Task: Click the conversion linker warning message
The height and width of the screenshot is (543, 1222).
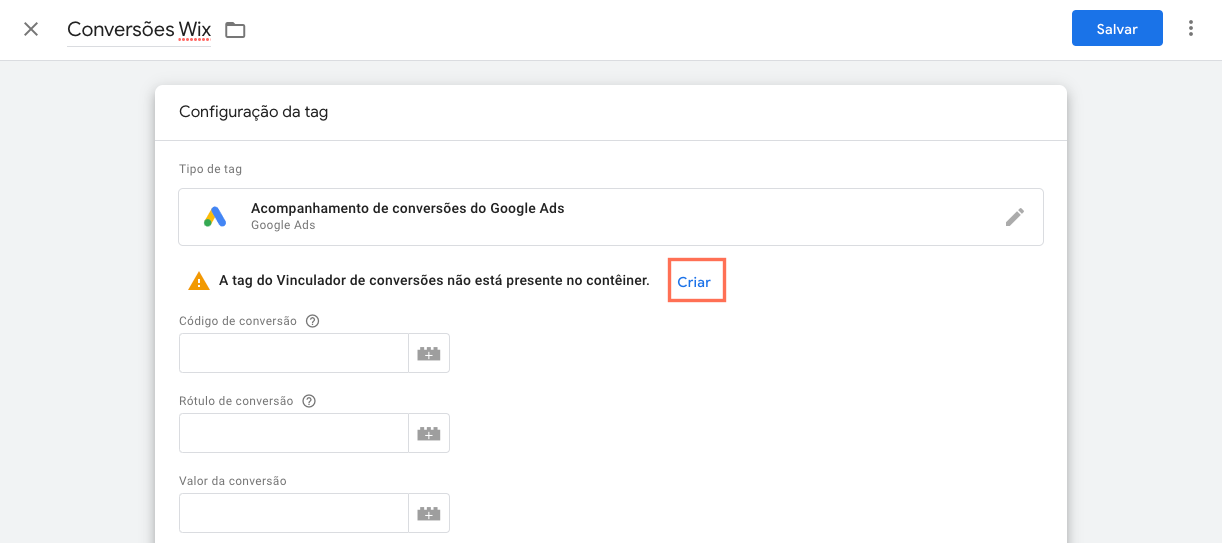Action: (x=434, y=281)
